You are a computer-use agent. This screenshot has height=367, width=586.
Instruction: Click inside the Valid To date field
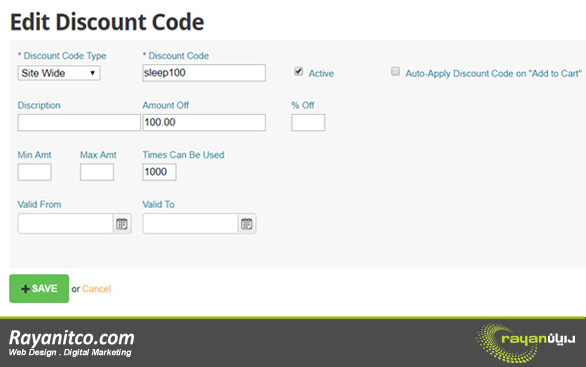(x=190, y=224)
